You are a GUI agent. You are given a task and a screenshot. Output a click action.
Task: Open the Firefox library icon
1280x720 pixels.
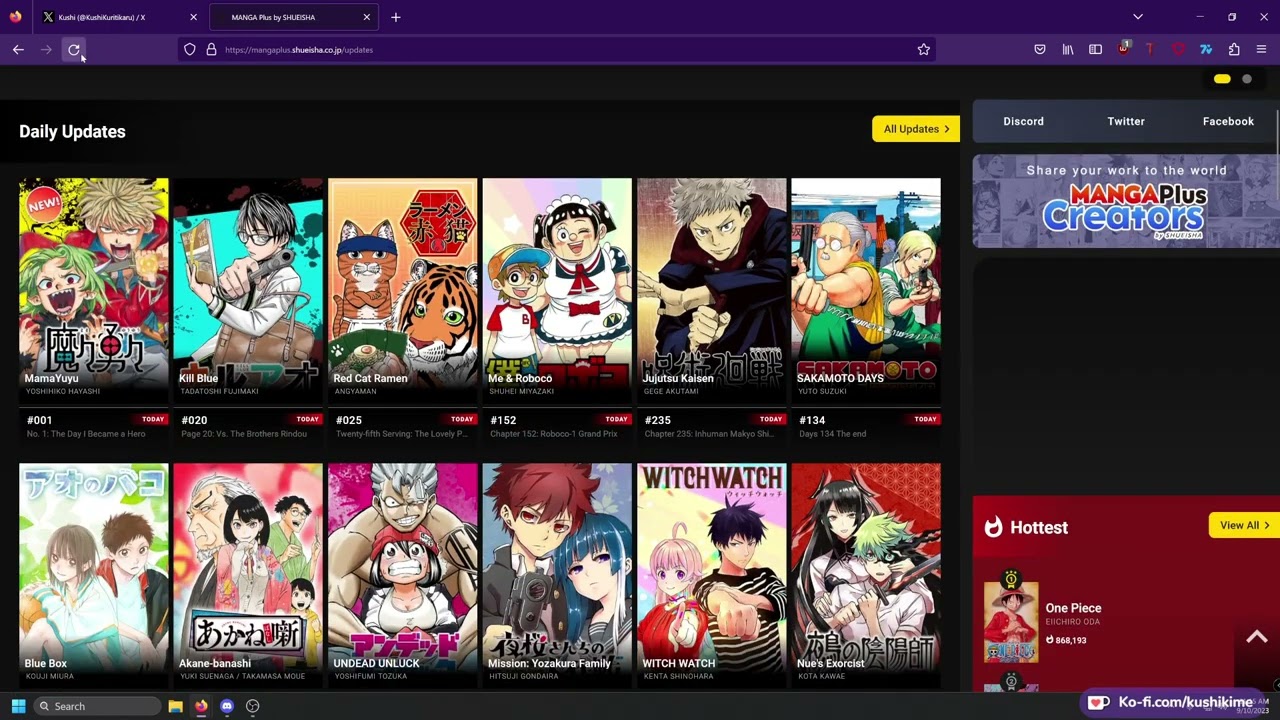pyautogui.click(x=1068, y=49)
